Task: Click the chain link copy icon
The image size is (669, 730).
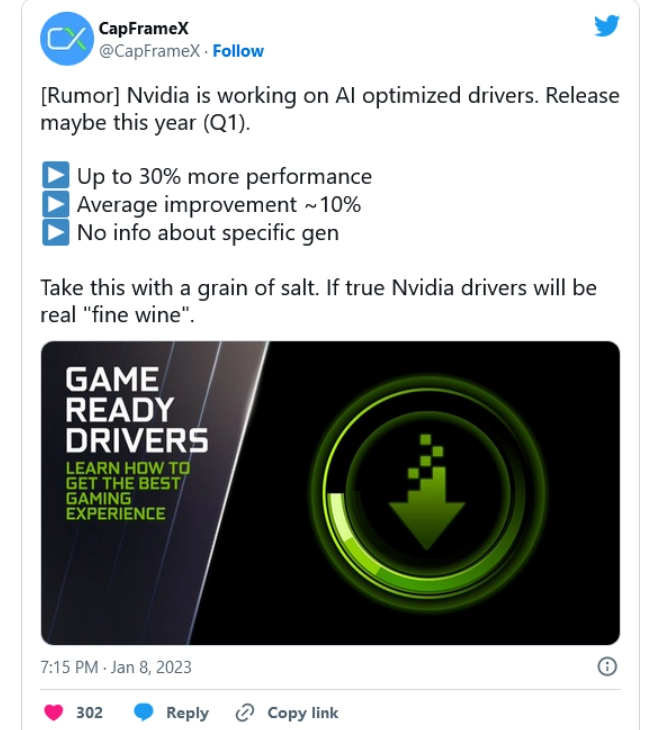Action: (244, 713)
